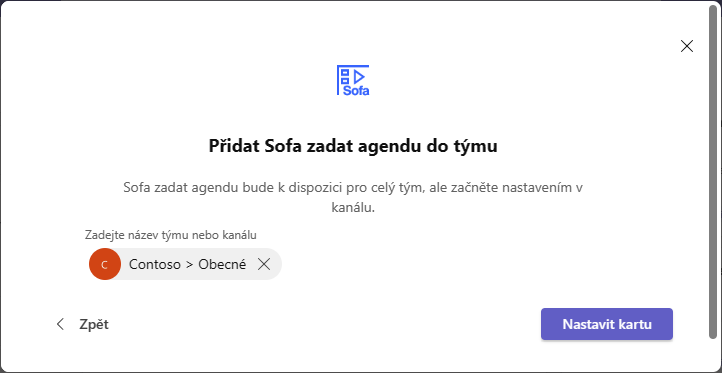Focus the team or channel name field

coord(353,264)
